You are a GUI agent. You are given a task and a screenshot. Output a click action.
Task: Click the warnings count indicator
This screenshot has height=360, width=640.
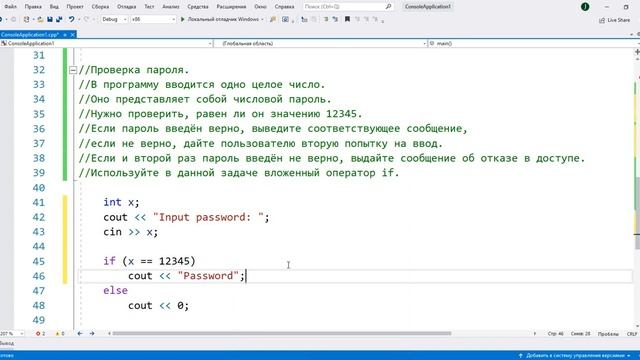coord(60,333)
